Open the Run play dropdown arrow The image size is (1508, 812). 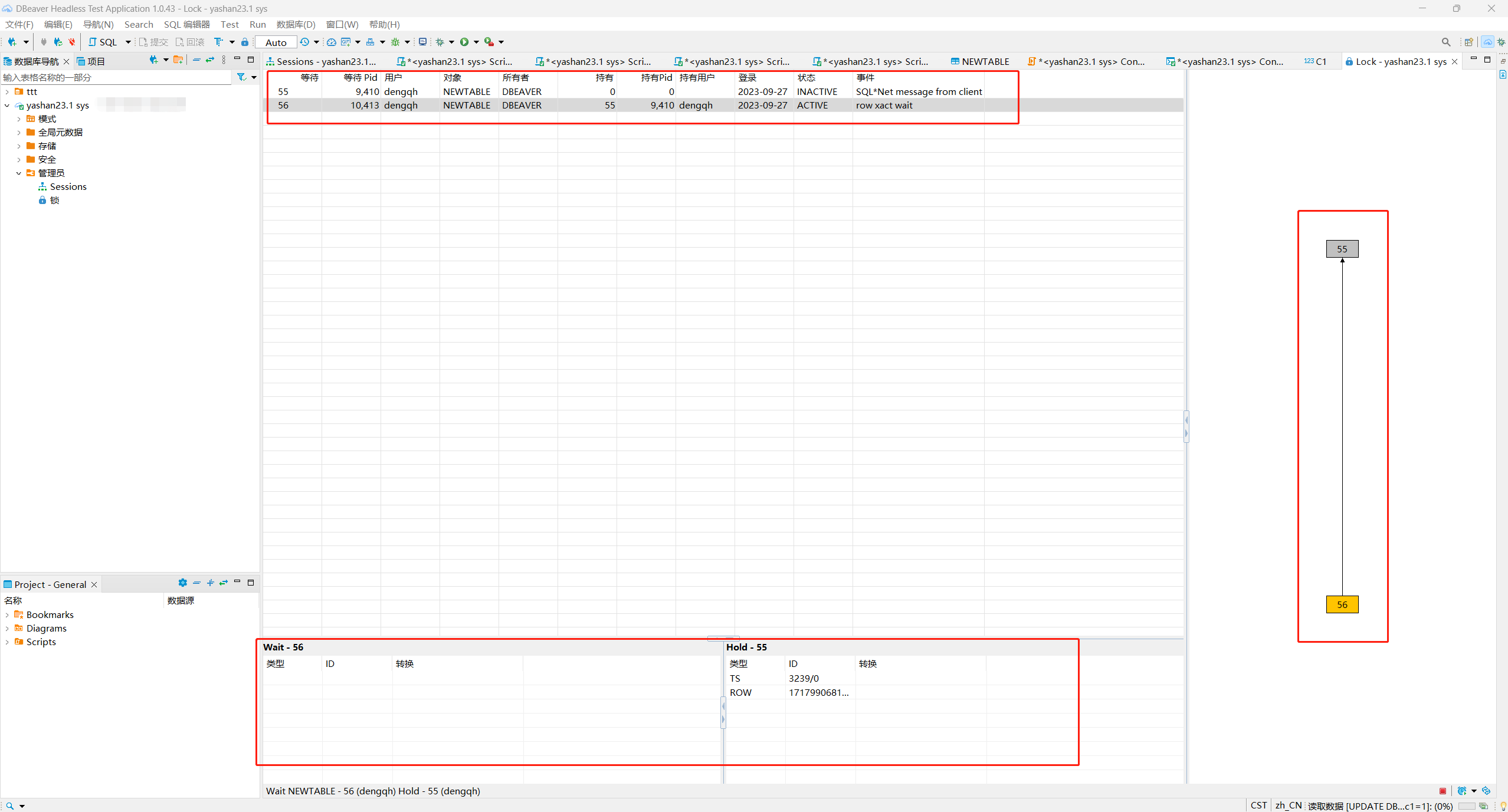click(x=476, y=42)
